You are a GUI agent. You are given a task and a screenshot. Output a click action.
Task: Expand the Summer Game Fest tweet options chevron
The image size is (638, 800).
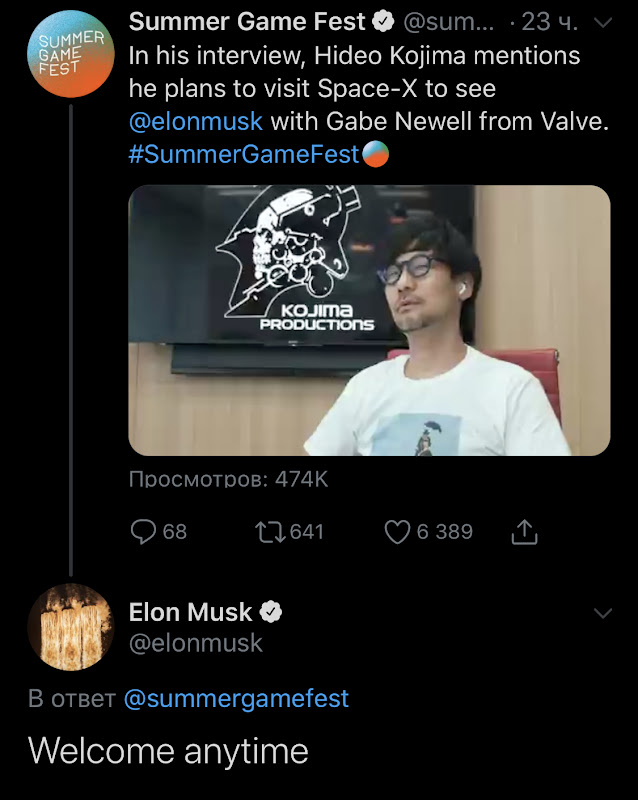click(602, 21)
